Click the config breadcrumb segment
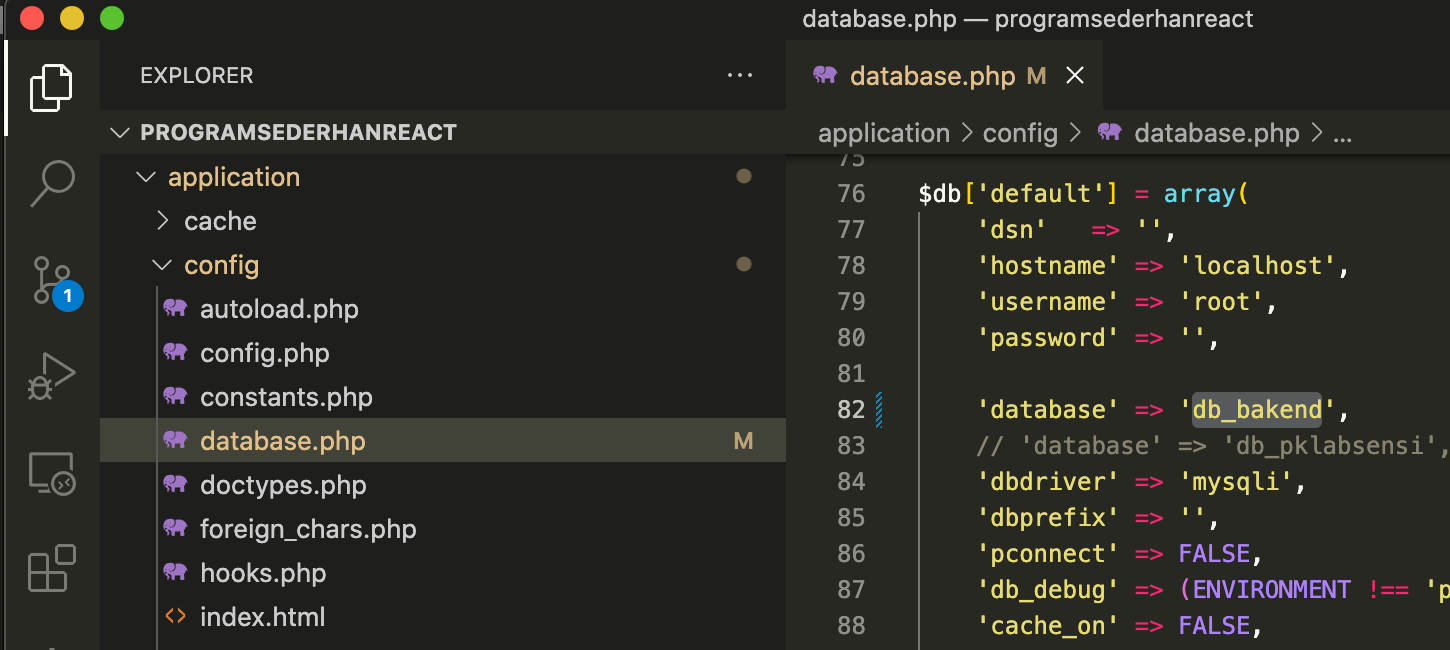 pos(1020,133)
